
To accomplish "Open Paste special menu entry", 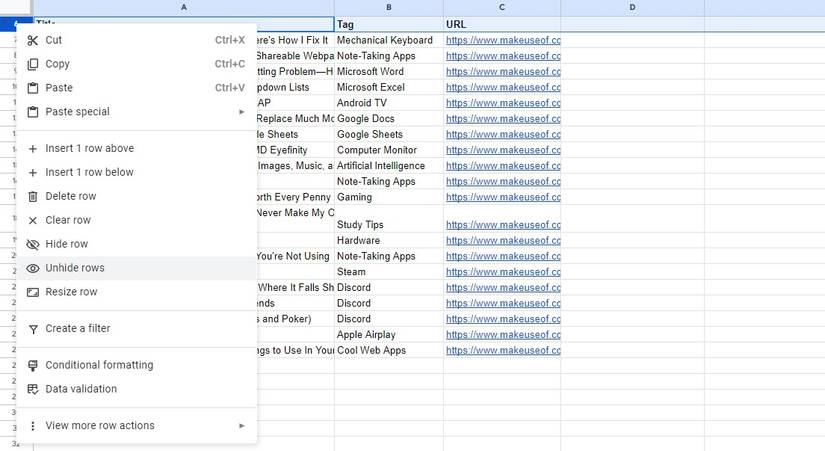I will tap(137, 112).
